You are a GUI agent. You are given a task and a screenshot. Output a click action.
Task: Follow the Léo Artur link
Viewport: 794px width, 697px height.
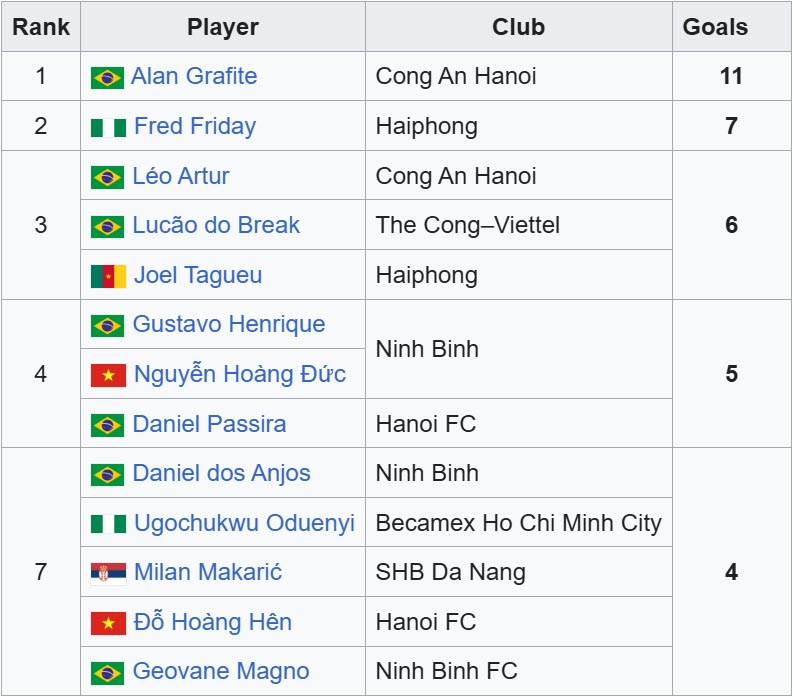[181, 176]
